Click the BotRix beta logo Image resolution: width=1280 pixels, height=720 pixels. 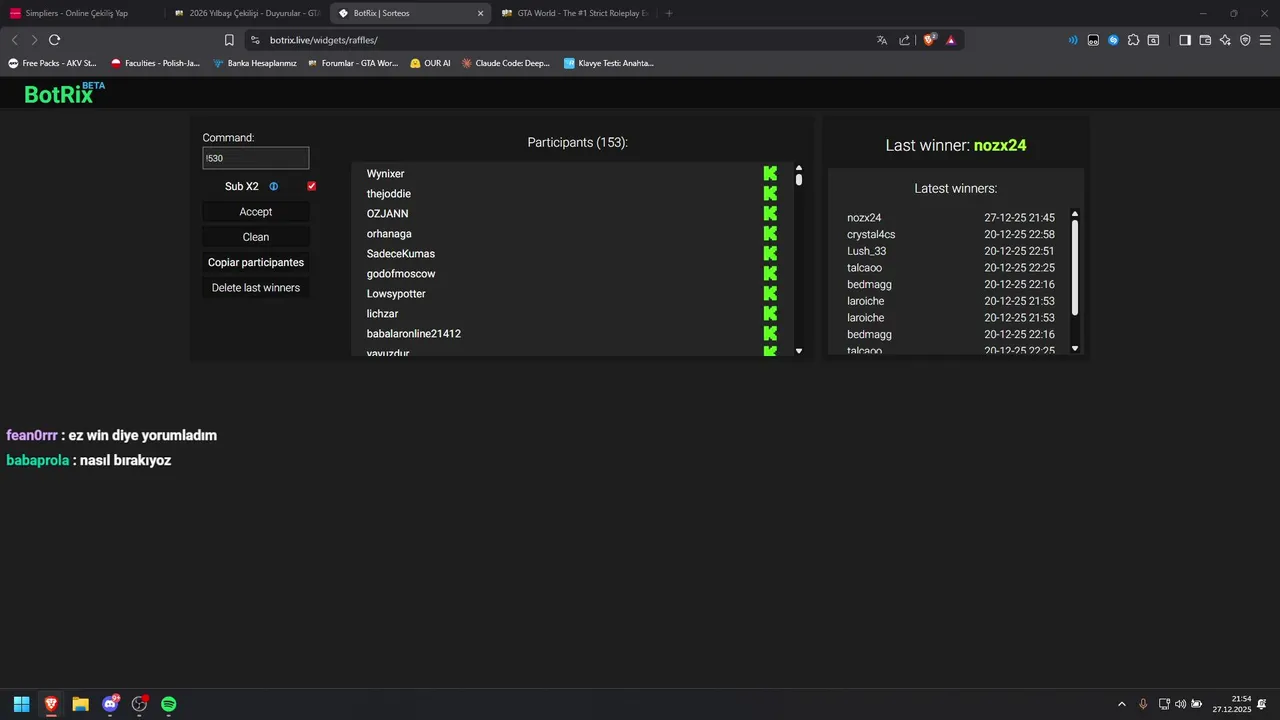point(65,93)
